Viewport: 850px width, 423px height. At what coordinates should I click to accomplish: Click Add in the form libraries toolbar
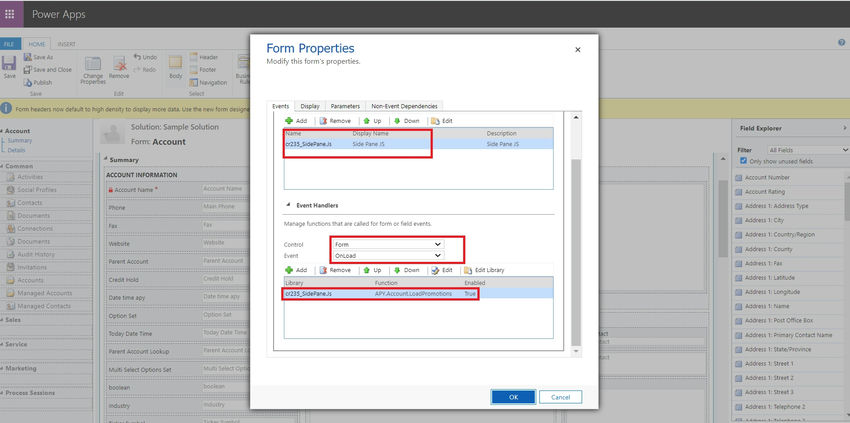pos(296,121)
